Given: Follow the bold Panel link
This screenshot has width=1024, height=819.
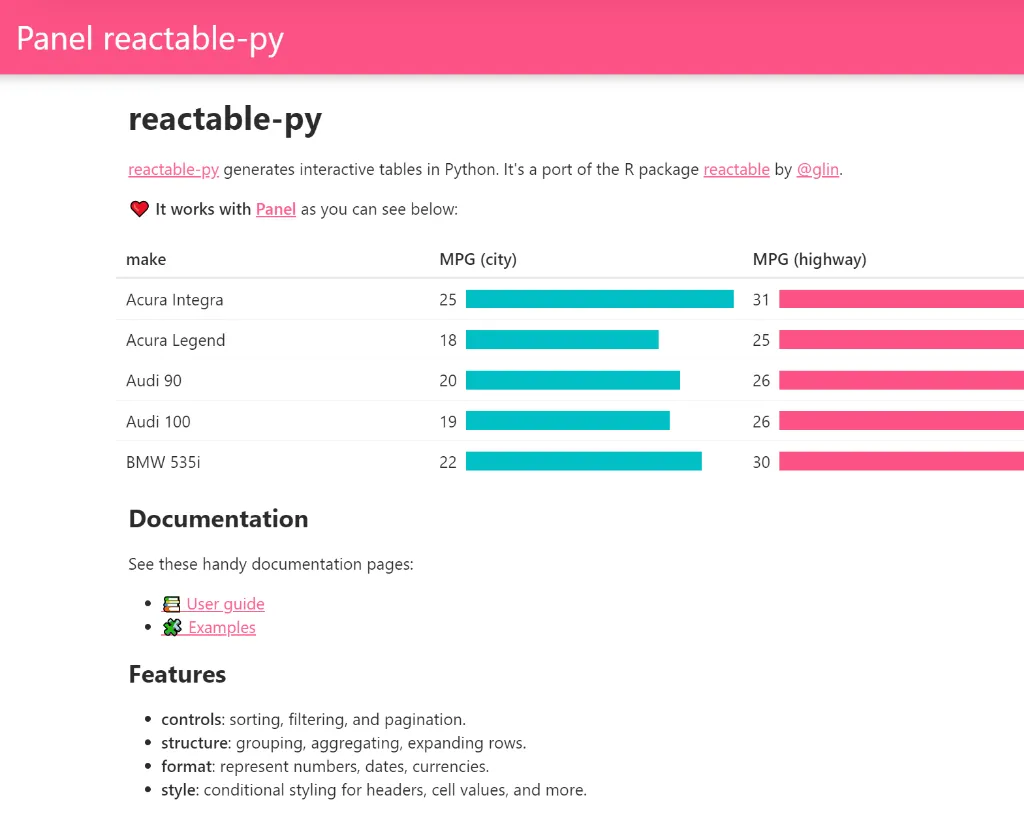Looking at the screenshot, I should coord(276,209).
